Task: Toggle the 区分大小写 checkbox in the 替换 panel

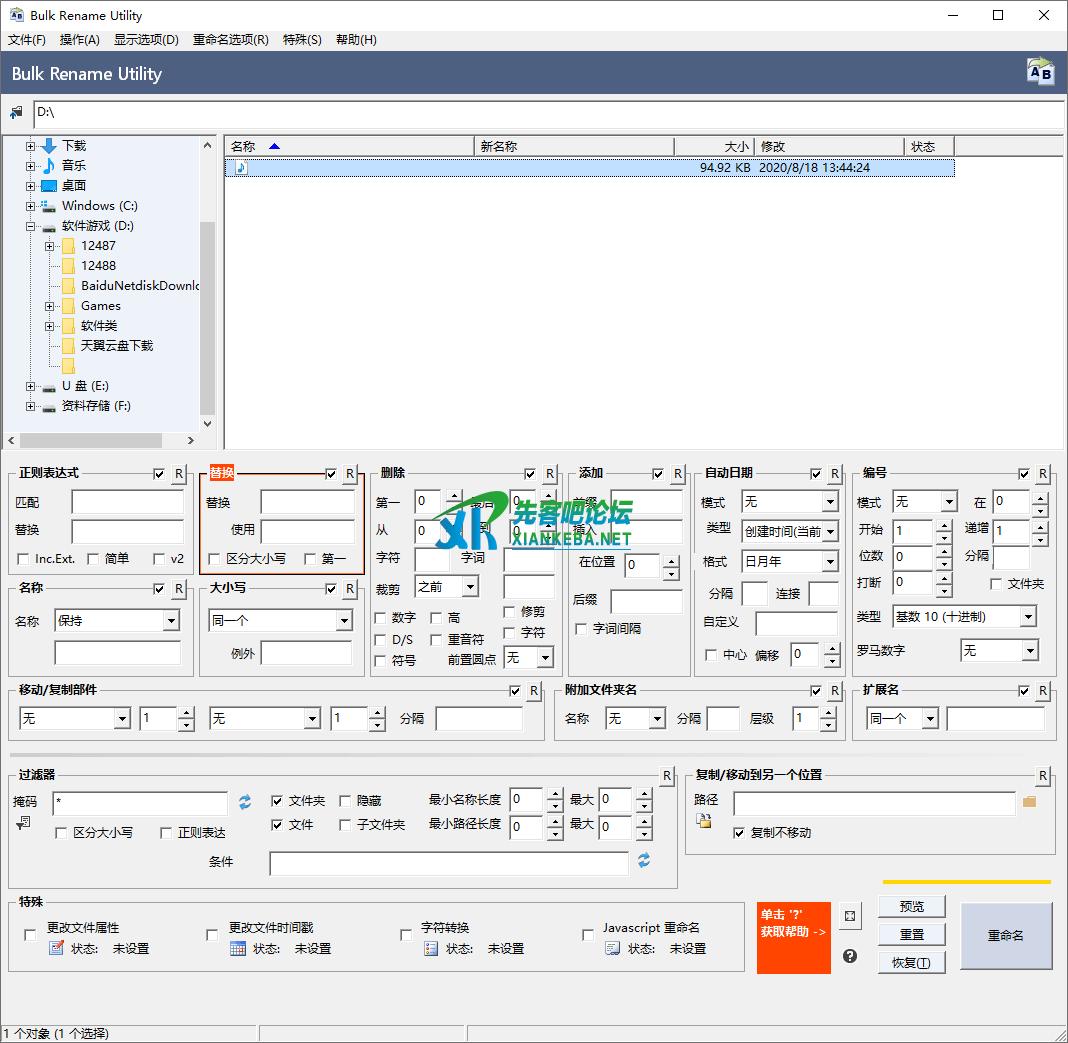Action: (214, 559)
